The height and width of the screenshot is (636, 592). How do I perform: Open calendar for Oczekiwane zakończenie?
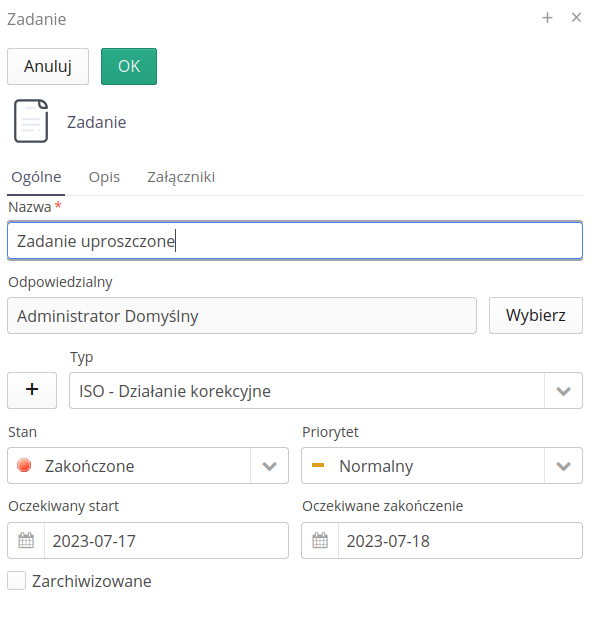[320, 540]
